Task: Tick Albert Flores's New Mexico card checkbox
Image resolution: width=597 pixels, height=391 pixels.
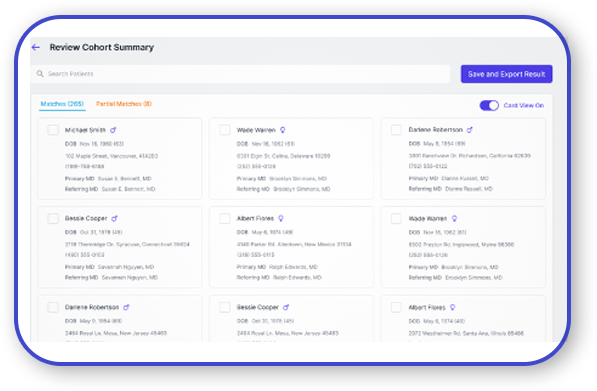Action: click(x=225, y=219)
